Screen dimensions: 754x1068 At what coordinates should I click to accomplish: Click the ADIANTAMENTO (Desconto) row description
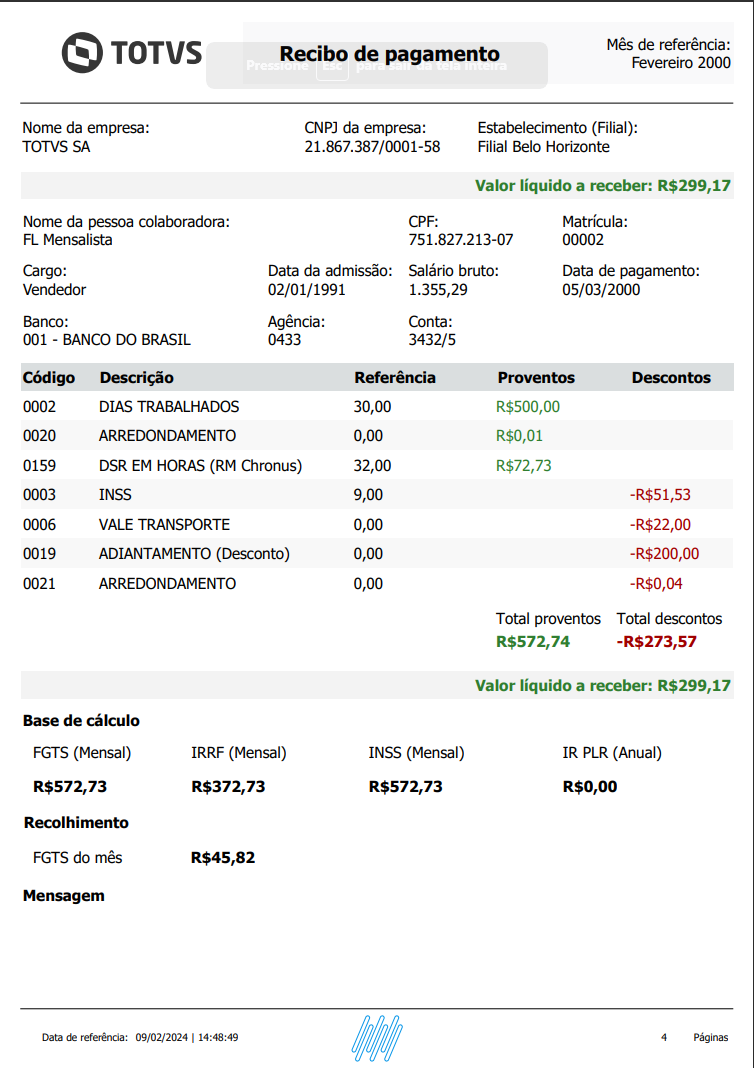click(x=194, y=554)
